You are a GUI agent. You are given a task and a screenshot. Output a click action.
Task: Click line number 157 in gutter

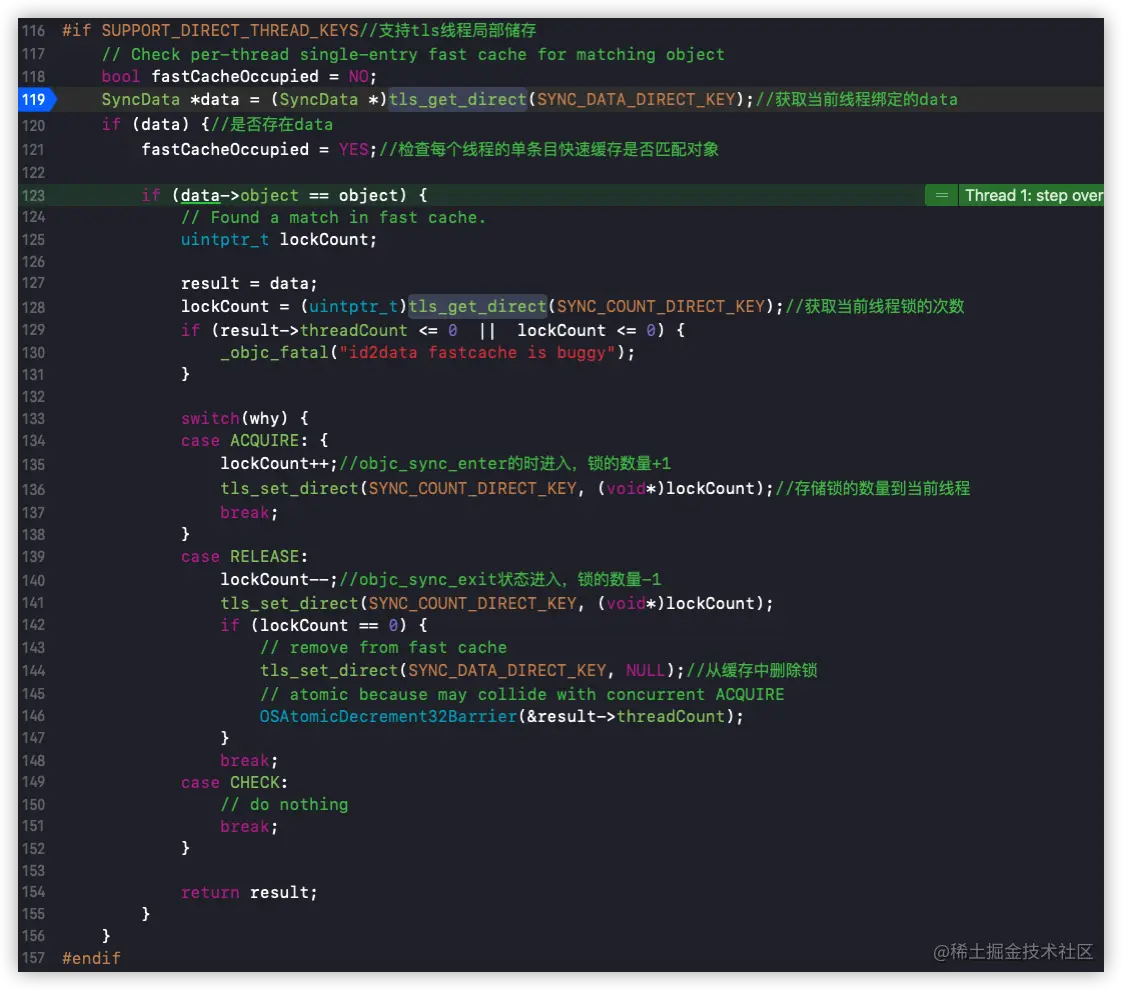[33, 958]
